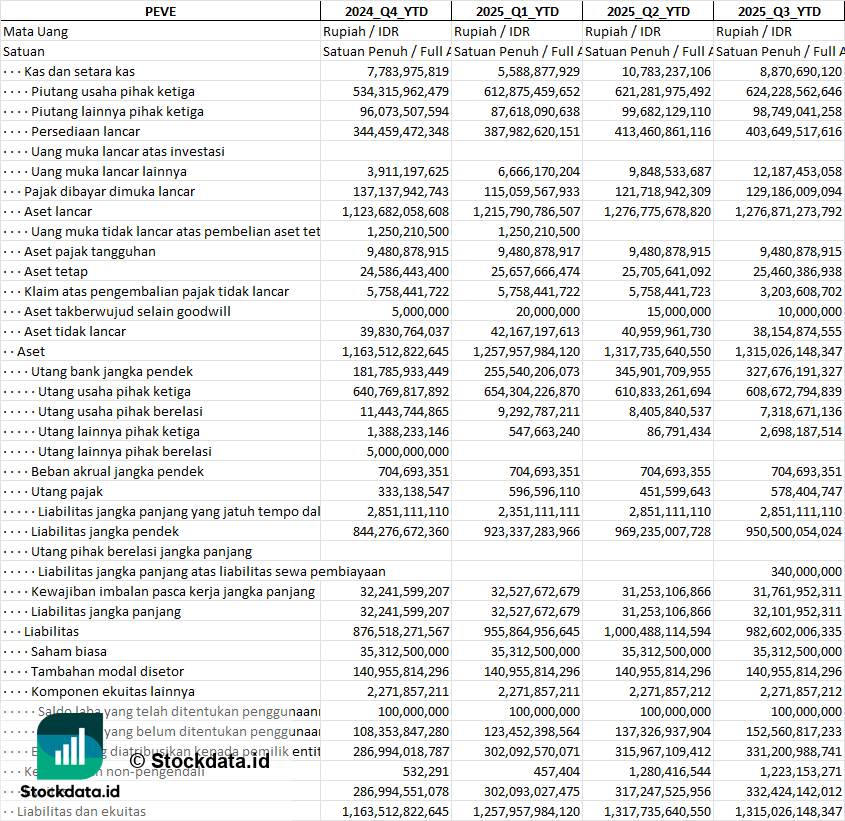The height and width of the screenshot is (821, 845).
Task: Click Pajak dibayar dimuka lancar label
Action: 109,191
